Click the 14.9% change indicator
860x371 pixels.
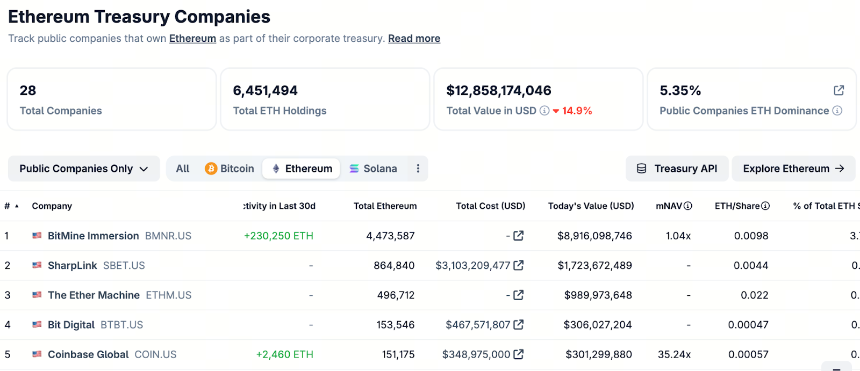(573, 111)
